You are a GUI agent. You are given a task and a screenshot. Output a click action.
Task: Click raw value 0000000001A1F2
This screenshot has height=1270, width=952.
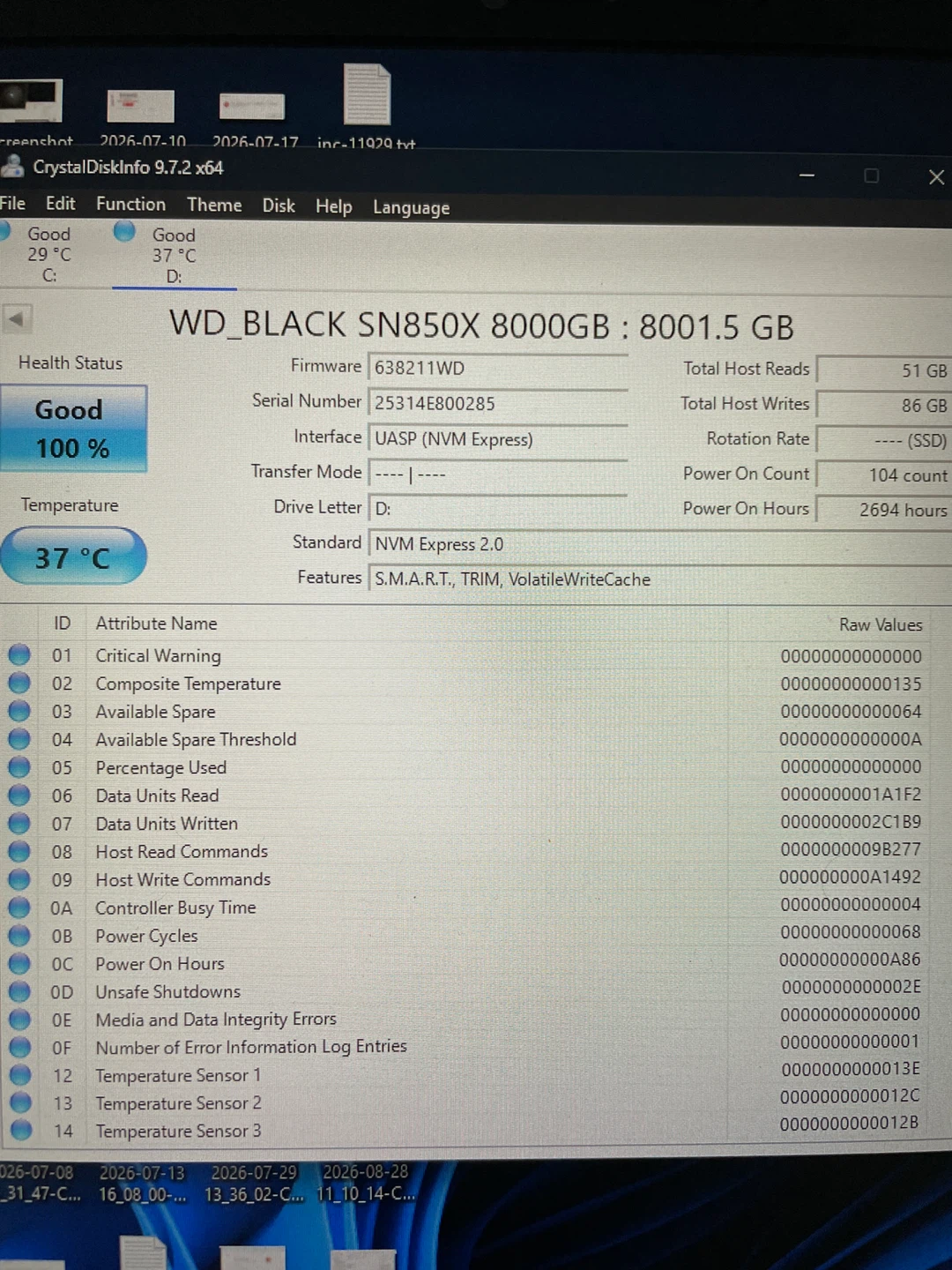pos(851,794)
